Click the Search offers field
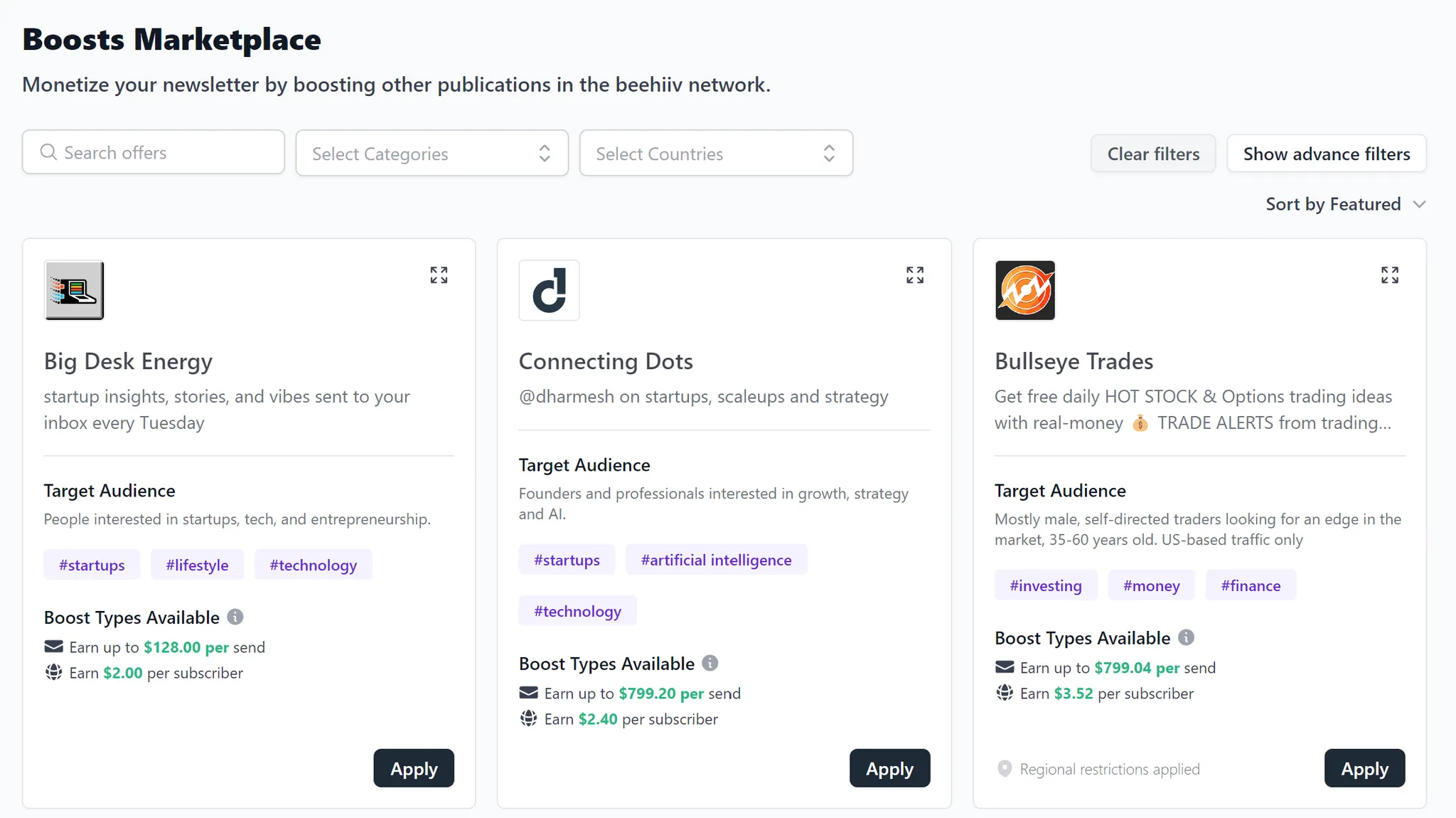The image size is (1456, 818). pos(154,153)
